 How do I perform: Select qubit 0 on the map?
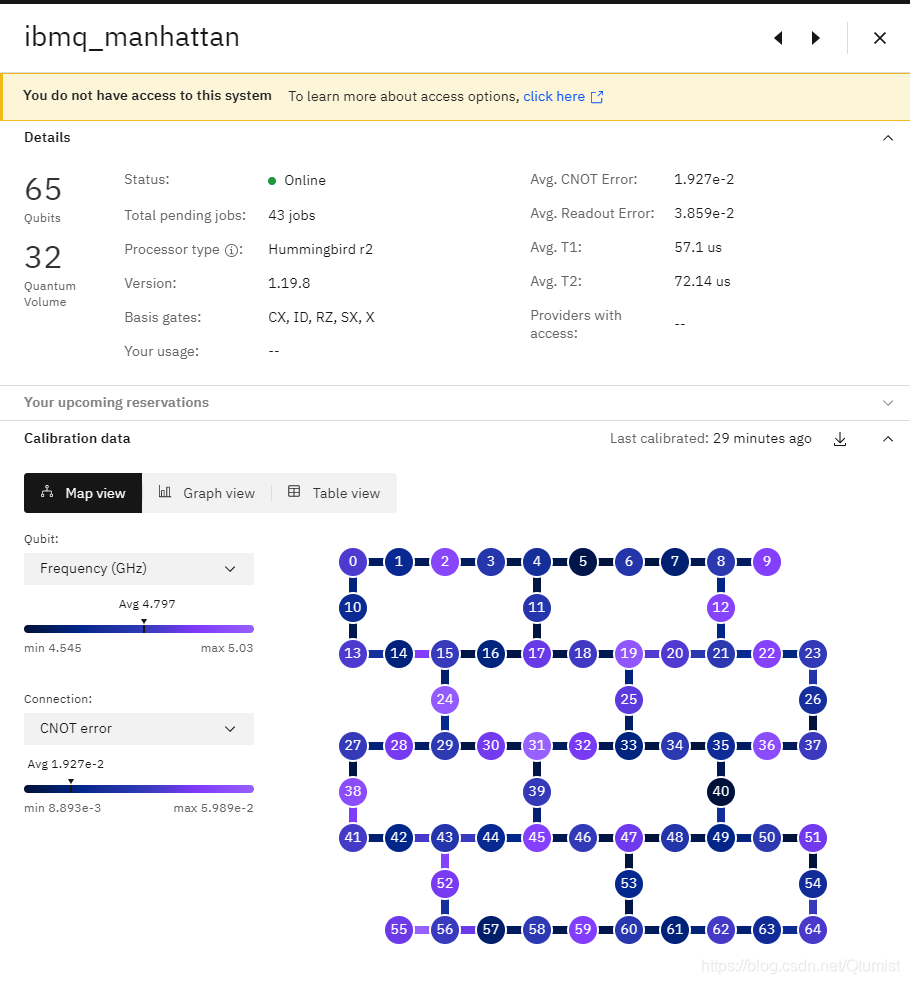pyautogui.click(x=353, y=562)
